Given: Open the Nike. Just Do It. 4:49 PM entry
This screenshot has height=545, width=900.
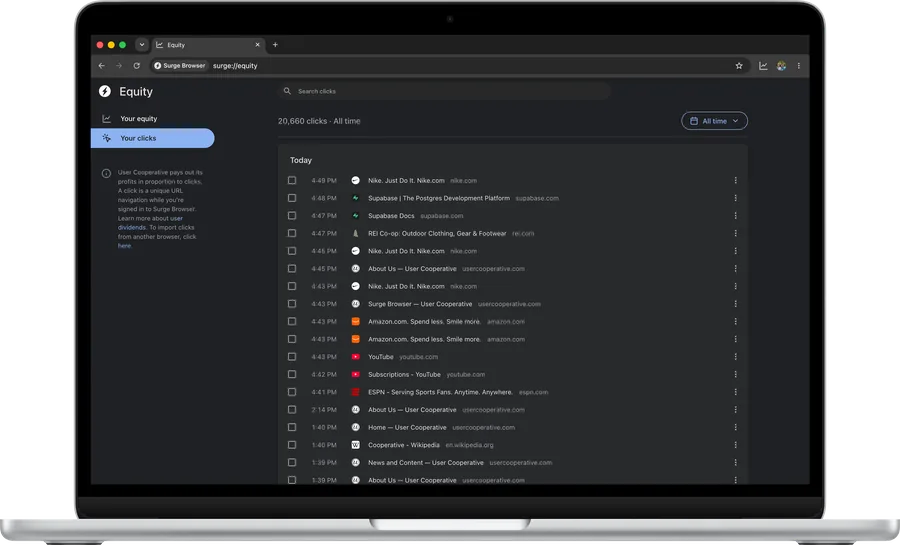Looking at the screenshot, I should [406, 181].
